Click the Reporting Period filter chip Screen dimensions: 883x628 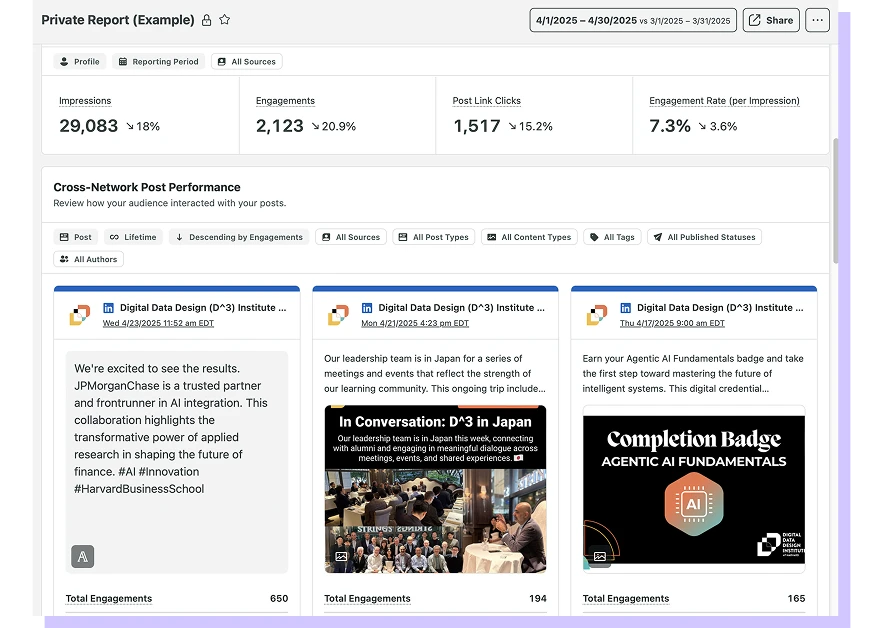click(x=158, y=61)
